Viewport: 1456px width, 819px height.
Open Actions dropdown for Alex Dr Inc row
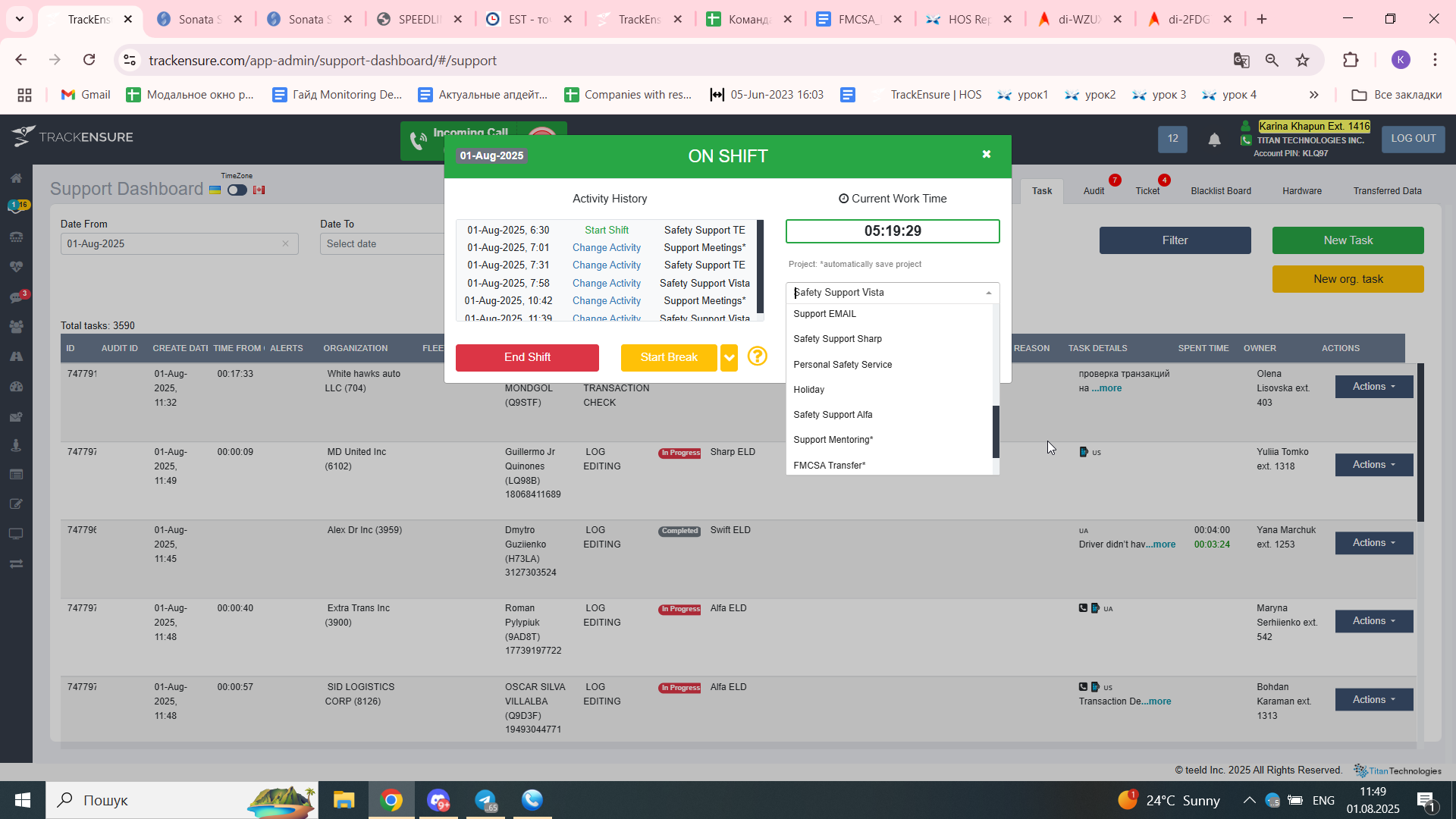point(1374,543)
